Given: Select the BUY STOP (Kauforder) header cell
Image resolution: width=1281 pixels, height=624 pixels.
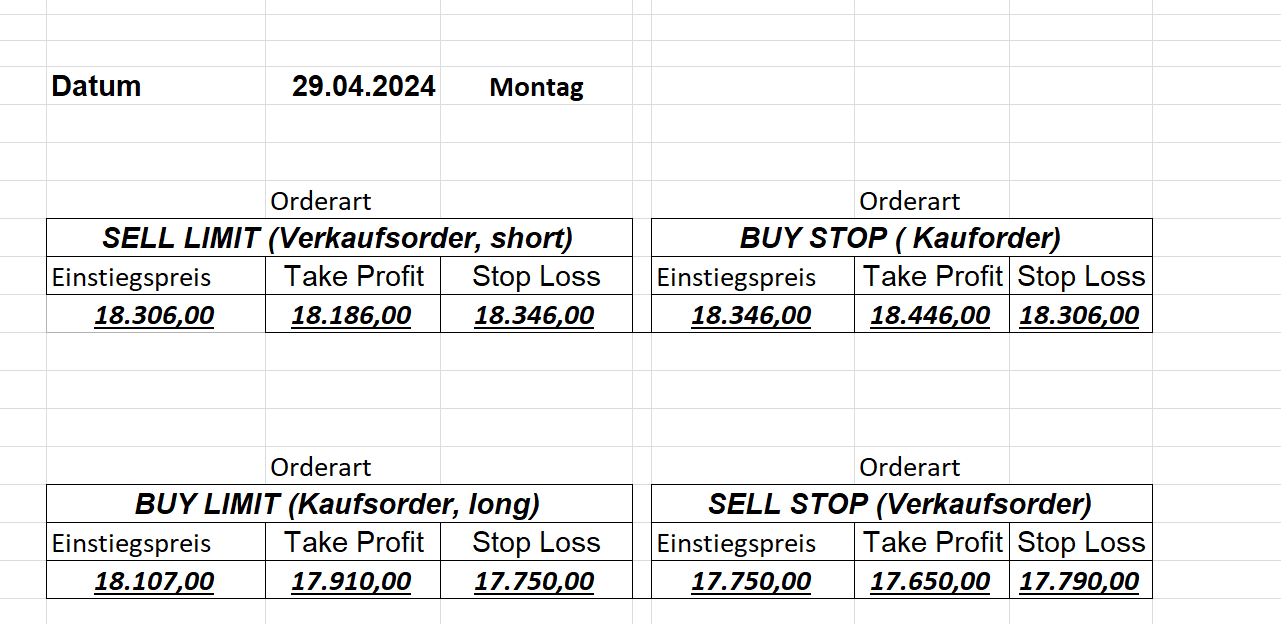Looking at the screenshot, I should [x=900, y=238].
